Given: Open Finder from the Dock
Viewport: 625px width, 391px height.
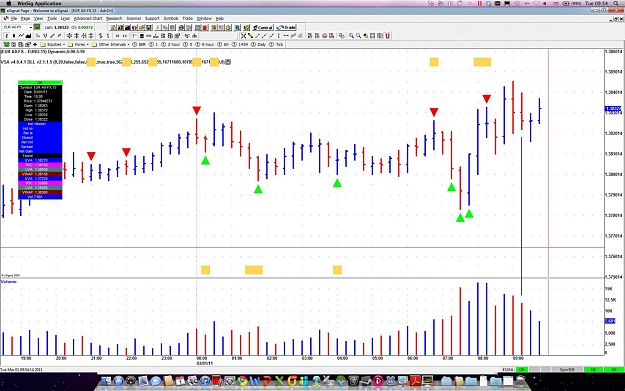Looking at the screenshot, I should (x=106, y=381).
